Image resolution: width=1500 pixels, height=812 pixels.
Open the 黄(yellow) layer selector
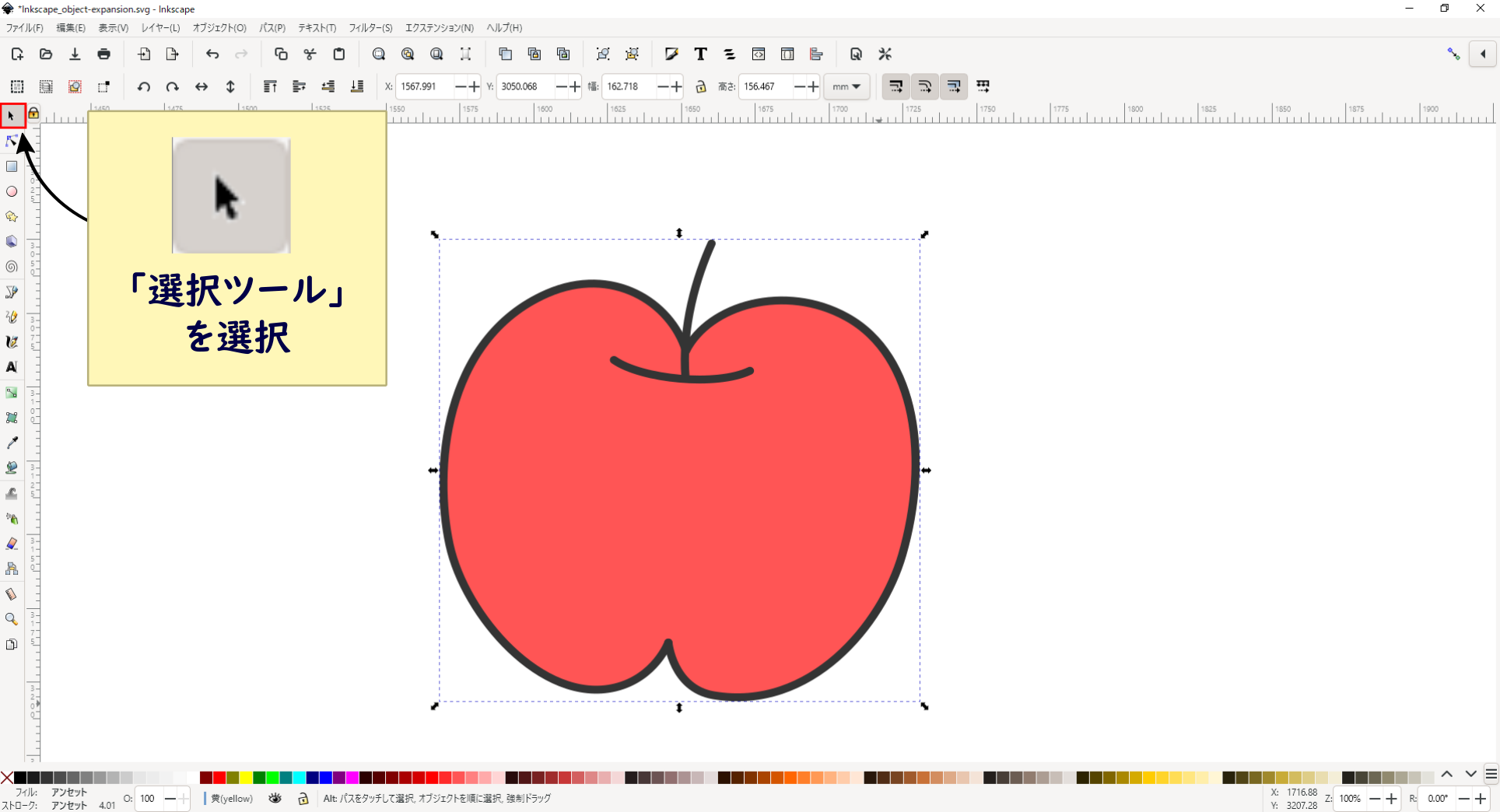tap(232, 798)
